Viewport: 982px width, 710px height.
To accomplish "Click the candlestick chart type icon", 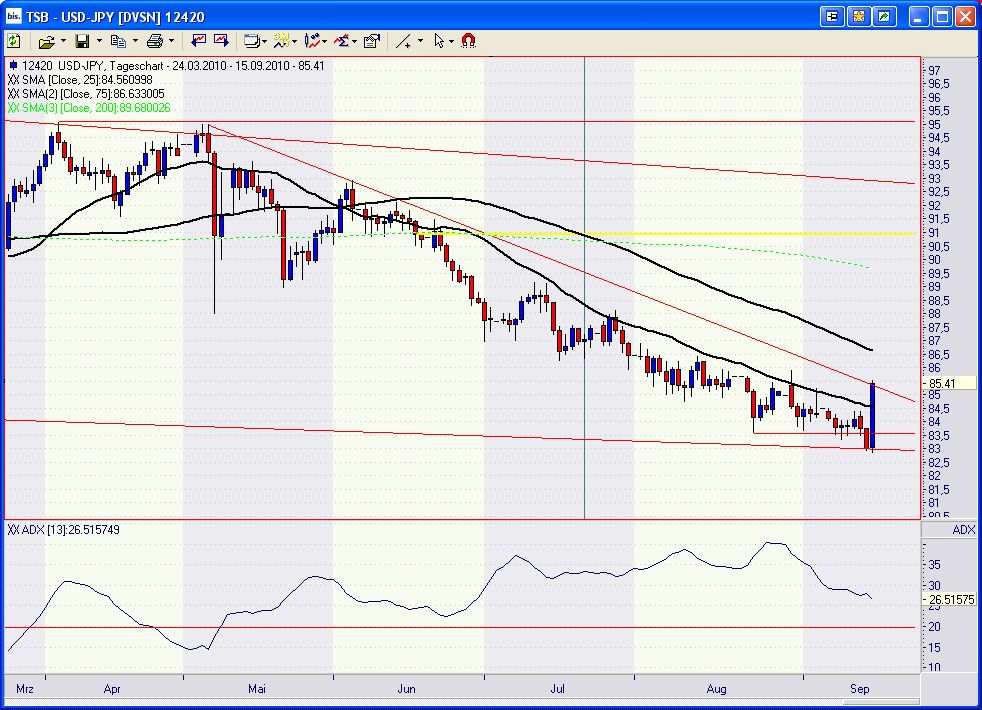I will (x=312, y=41).
